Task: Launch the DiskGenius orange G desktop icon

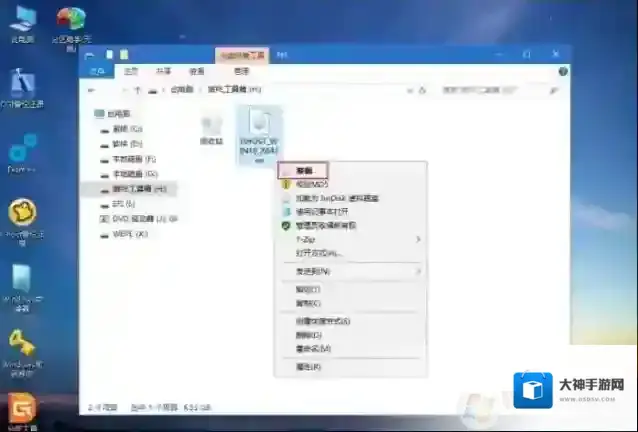Action: [21, 410]
